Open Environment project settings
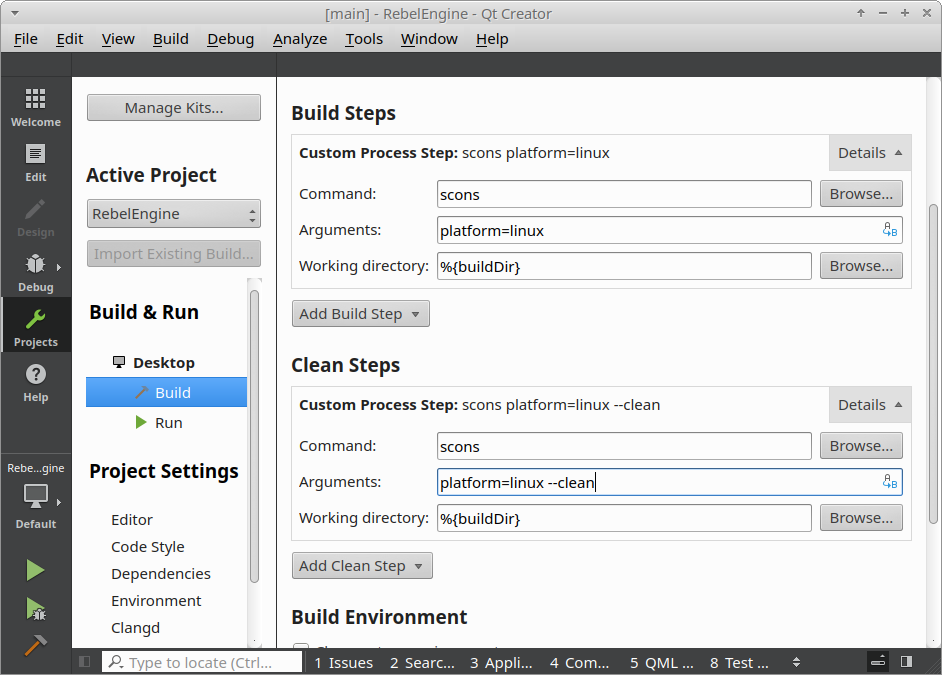Viewport: 942px width, 675px height. coord(156,601)
